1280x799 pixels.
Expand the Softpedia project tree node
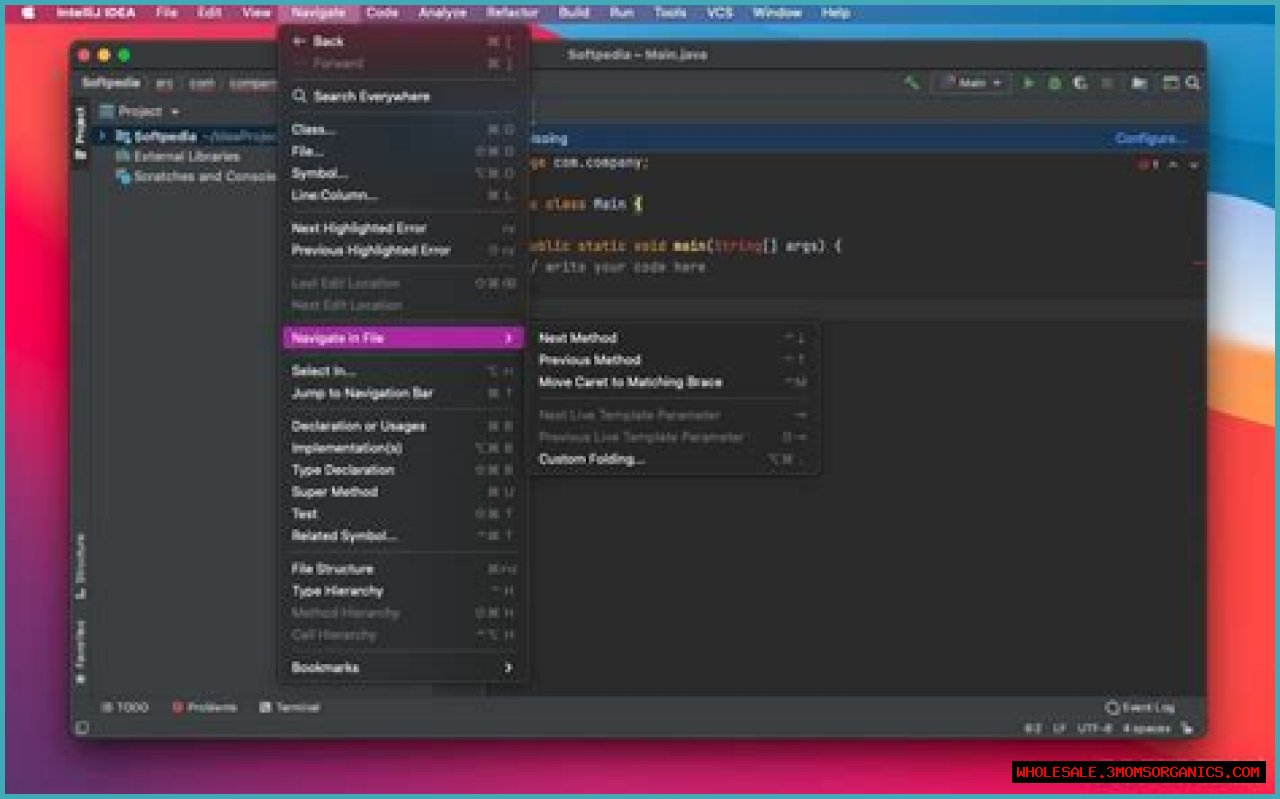pyautogui.click(x=102, y=136)
